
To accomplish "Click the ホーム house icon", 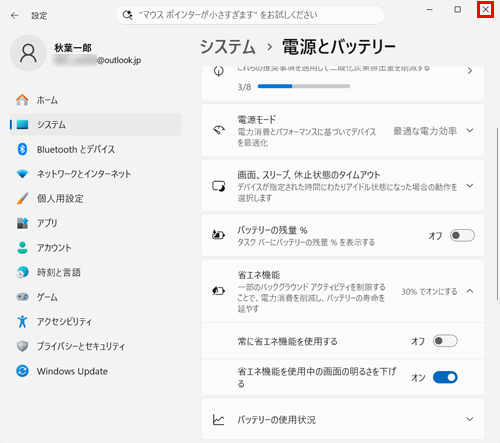I will (22, 100).
